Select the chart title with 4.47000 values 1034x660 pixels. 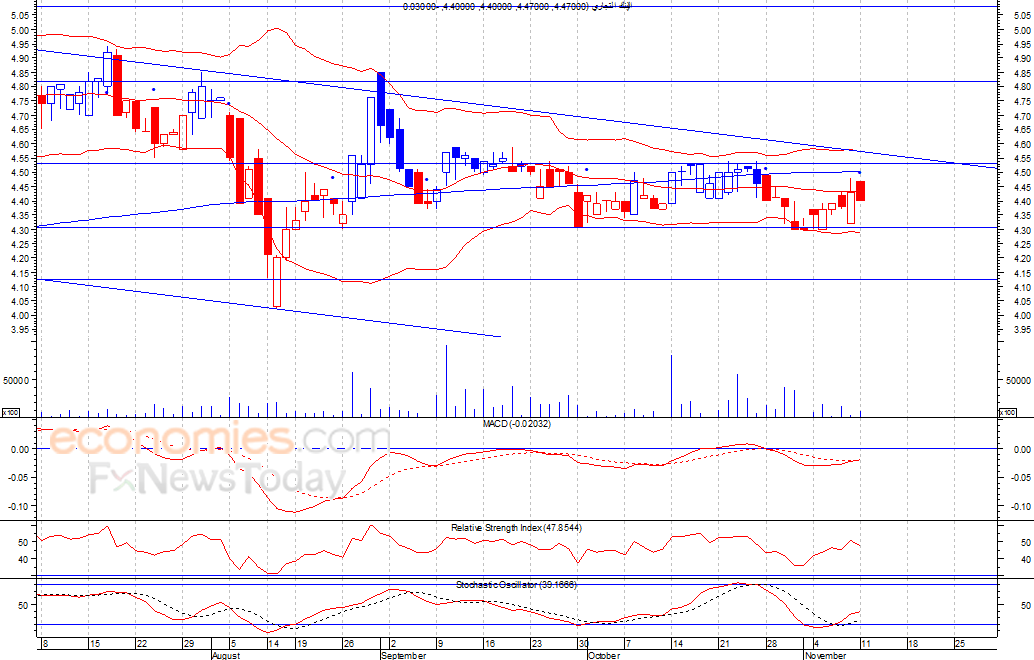(x=516, y=6)
